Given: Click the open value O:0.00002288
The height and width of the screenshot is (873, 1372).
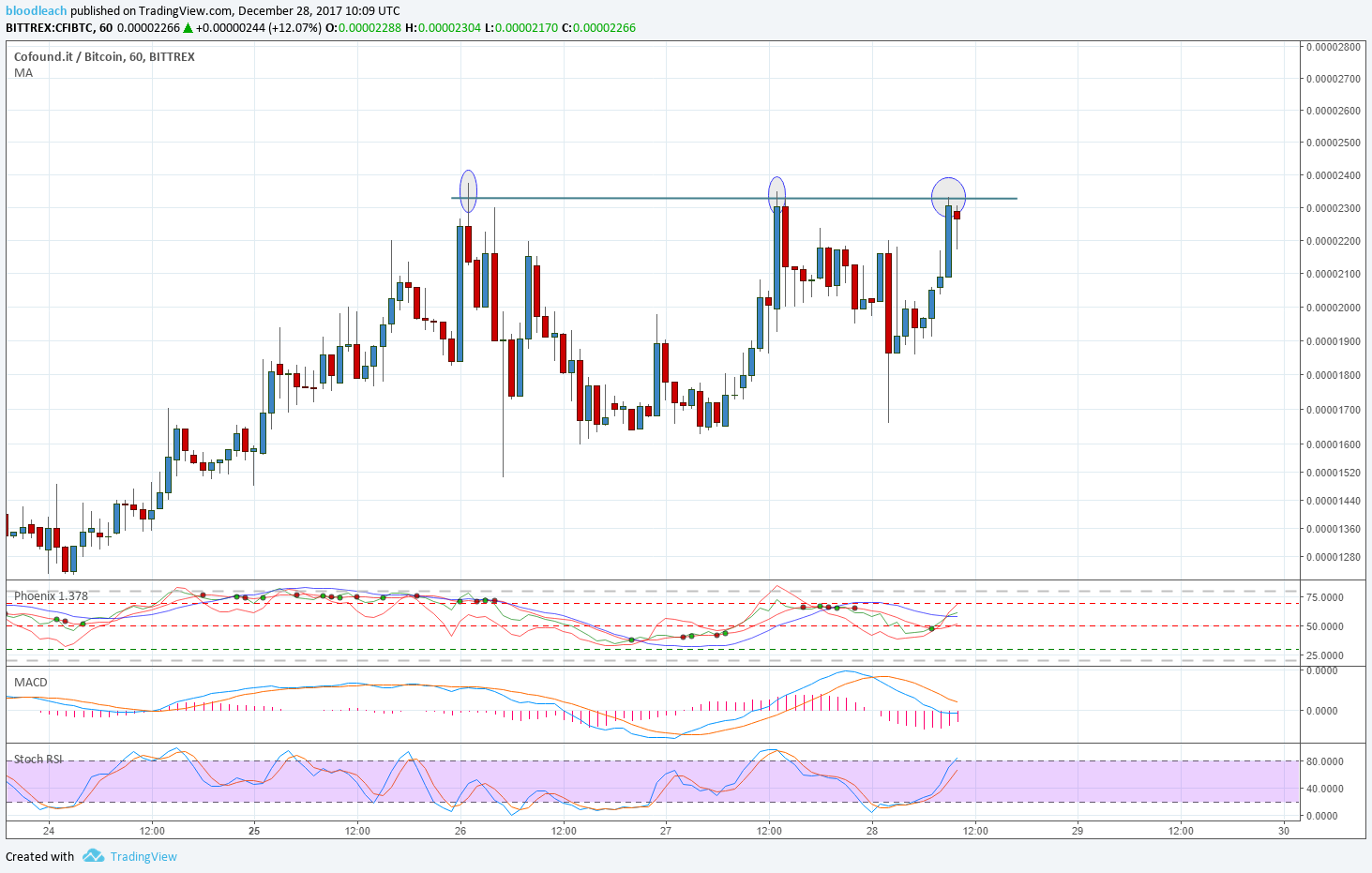Looking at the screenshot, I should 363,28.
